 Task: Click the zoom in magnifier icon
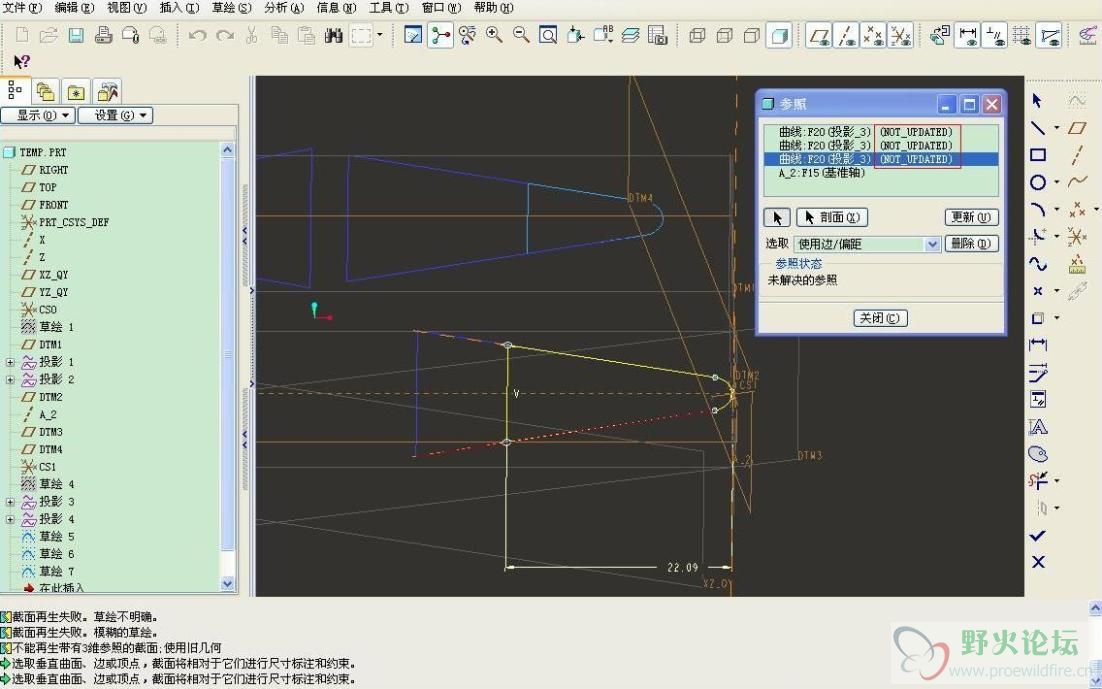click(494, 35)
